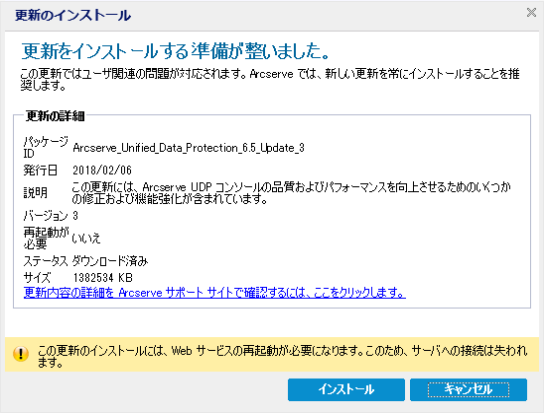Viewport: 544px width, 413px height.
Task: Click the heading 更新をインストールする準備が整いました
Action: pos(175,51)
